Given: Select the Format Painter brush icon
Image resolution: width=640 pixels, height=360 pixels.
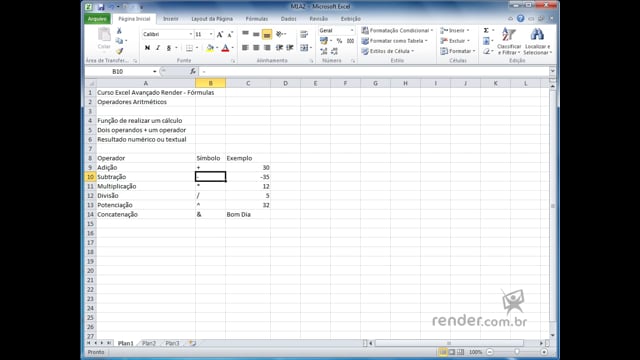Looking at the screenshot, I should pos(119,51).
